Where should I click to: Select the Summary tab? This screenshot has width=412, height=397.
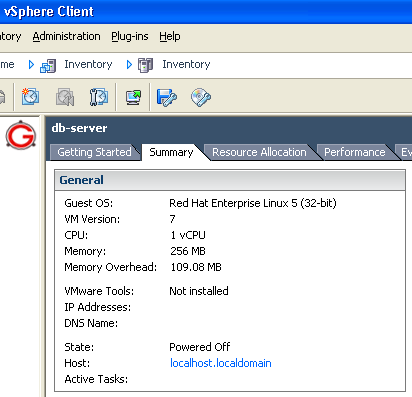tap(171, 152)
